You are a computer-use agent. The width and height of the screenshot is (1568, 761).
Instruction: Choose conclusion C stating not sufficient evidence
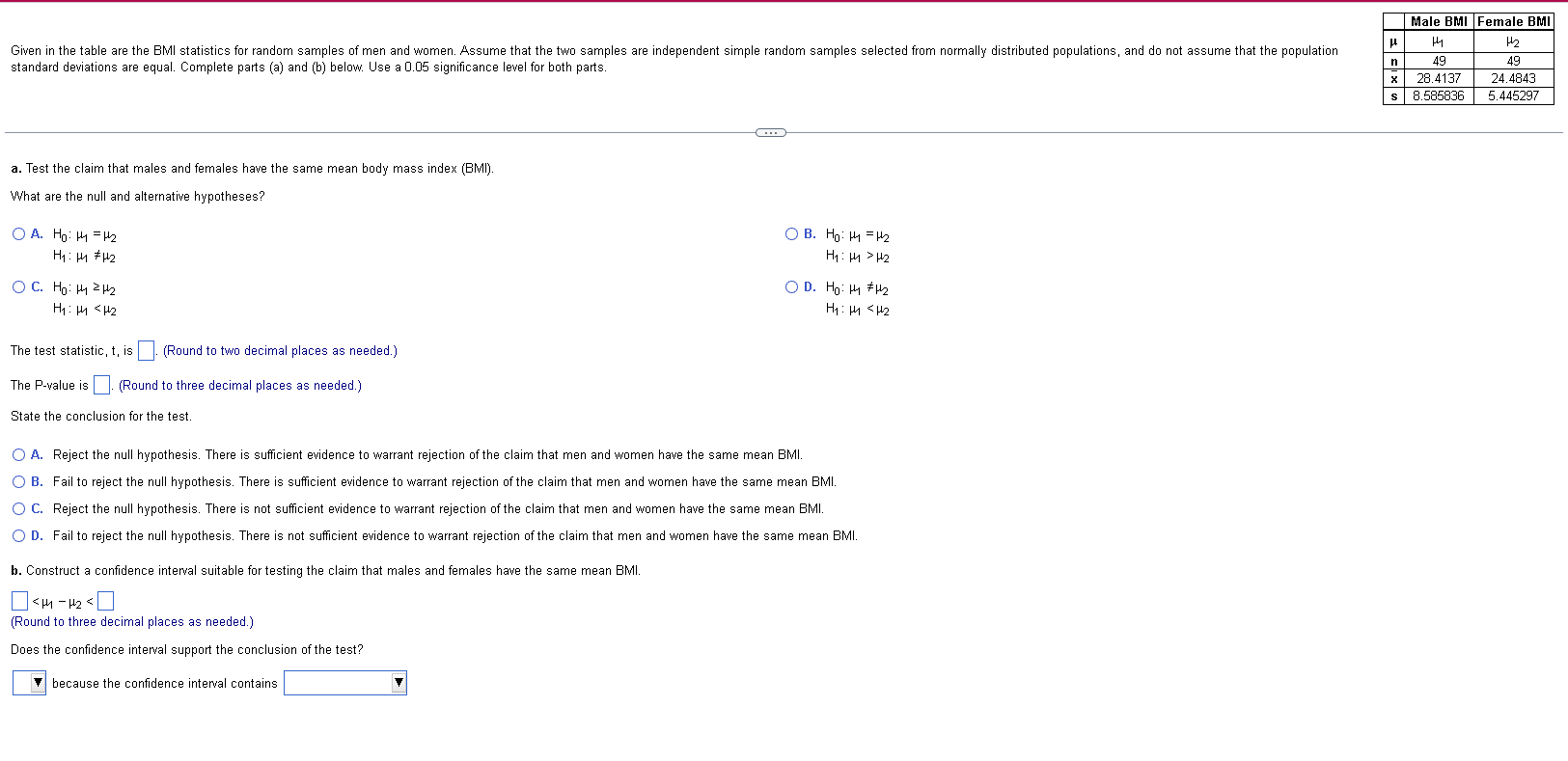click(x=17, y=508)
